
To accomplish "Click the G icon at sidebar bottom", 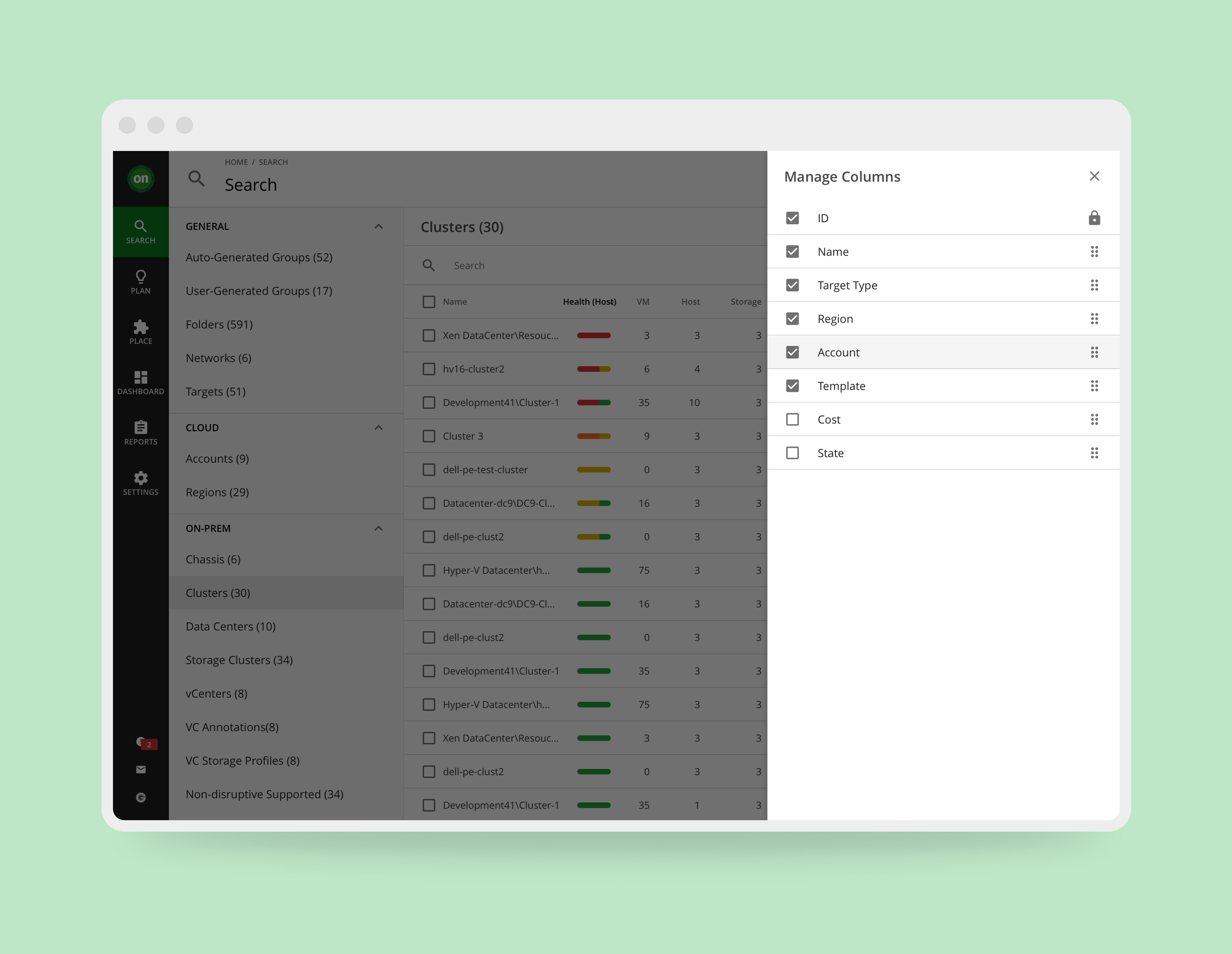I will click(140, 797).
